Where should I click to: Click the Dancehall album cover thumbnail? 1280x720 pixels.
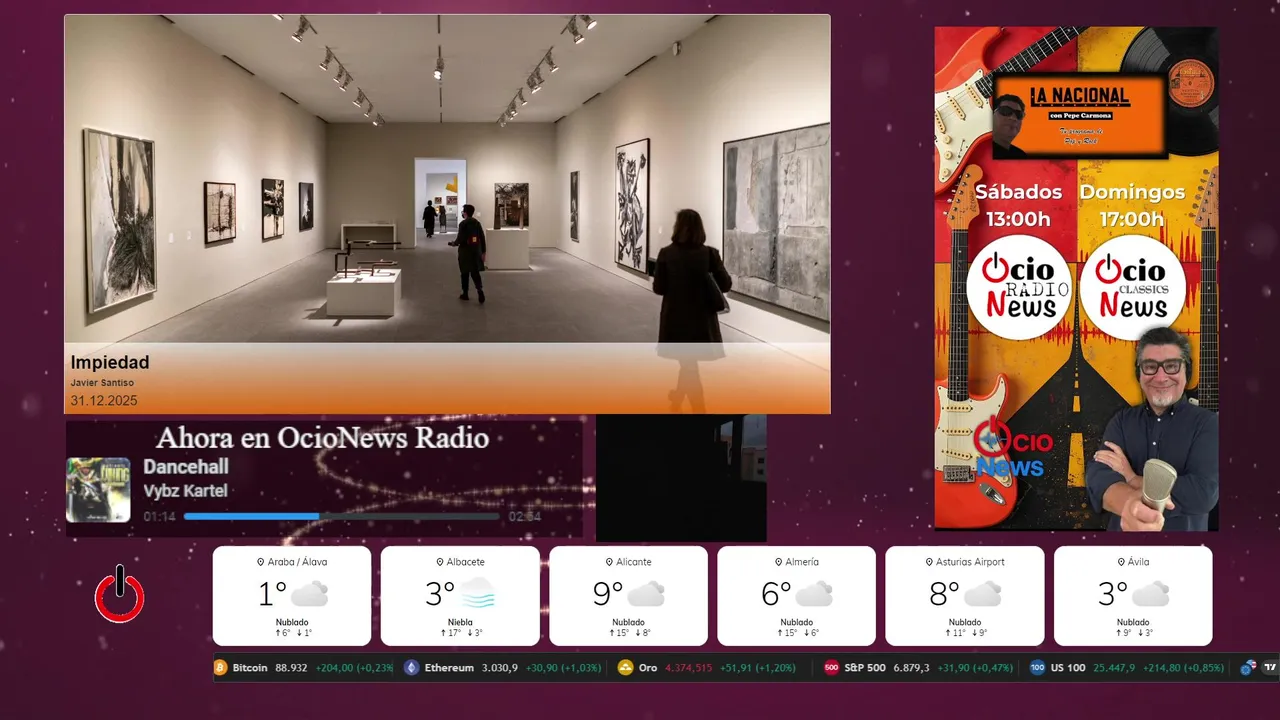(x=98, y=490)
